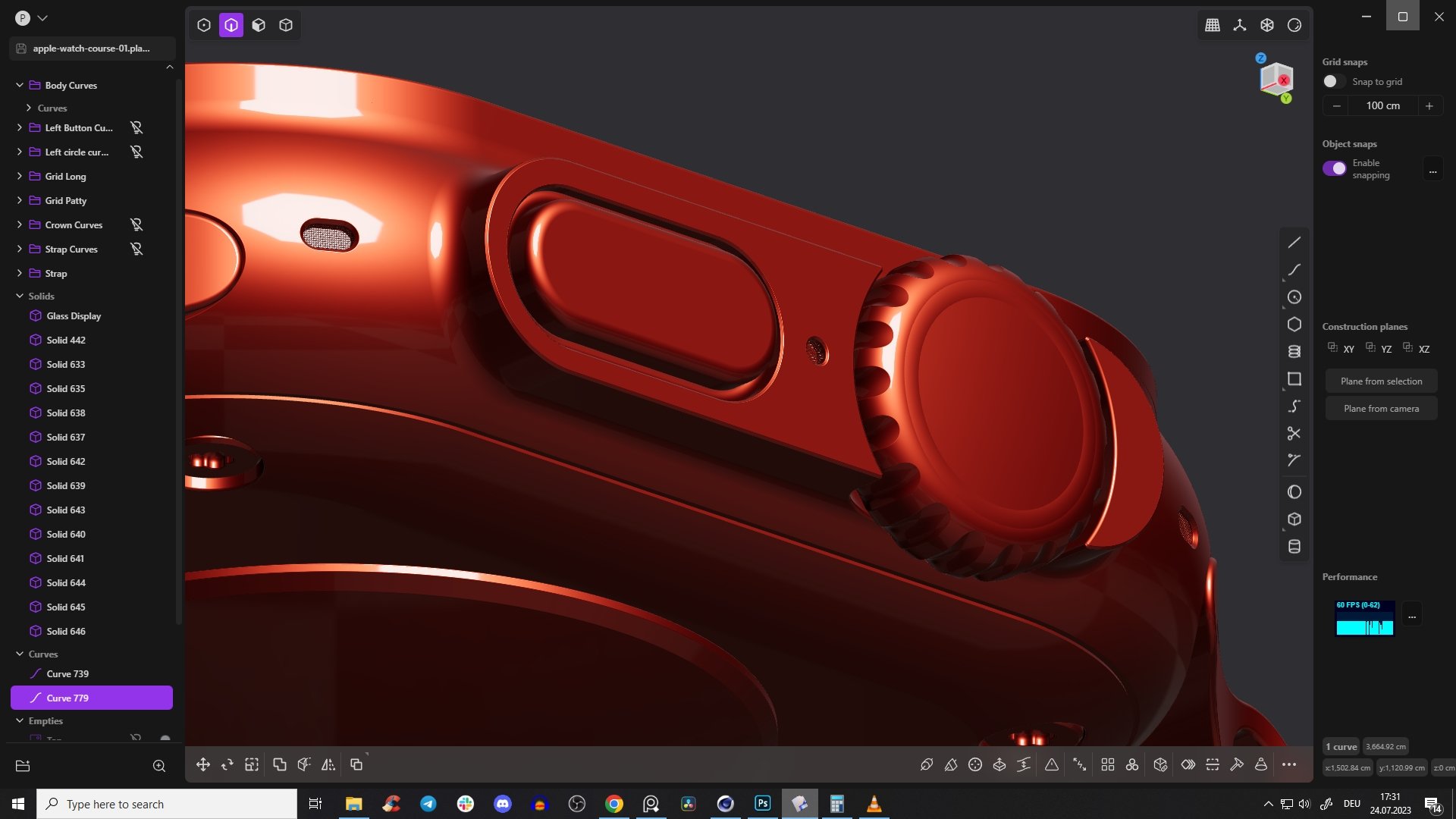Click the Mirror icon in bottom toolbar
Image resolution: width=1456 pixels, height=819 pixels.
tap(328, 764)
